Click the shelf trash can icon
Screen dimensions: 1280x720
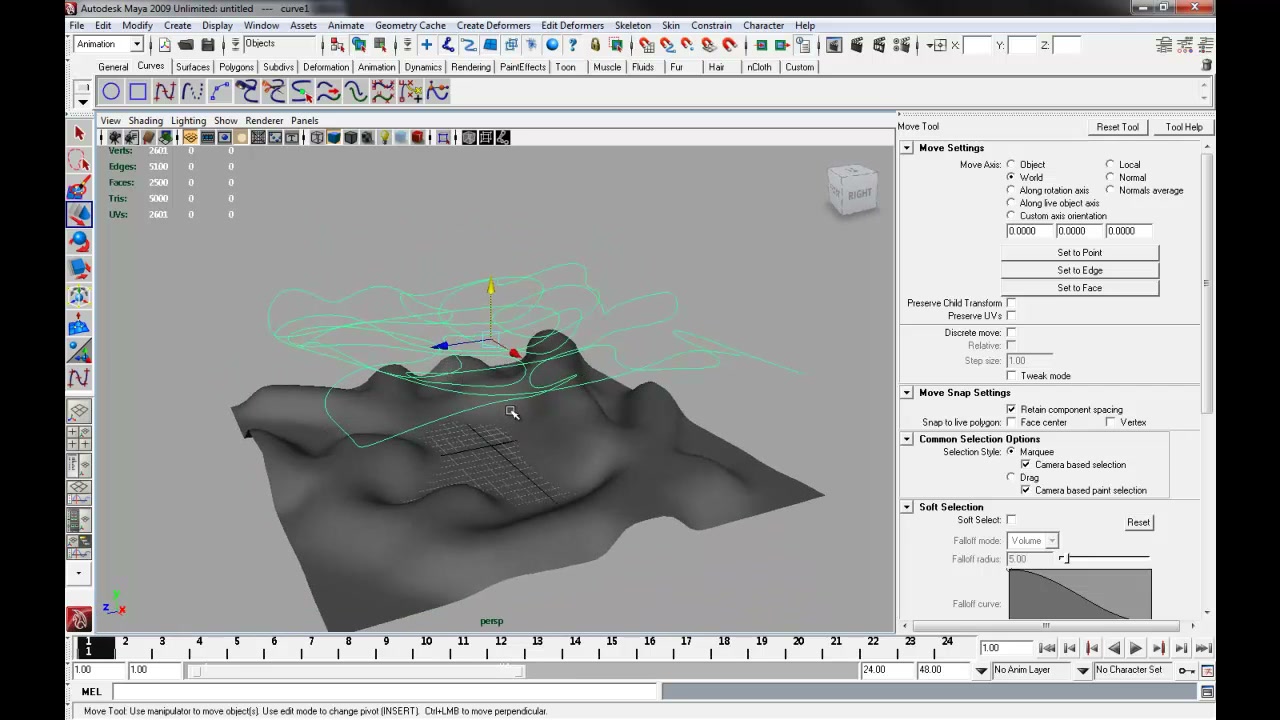(1207, 65)
